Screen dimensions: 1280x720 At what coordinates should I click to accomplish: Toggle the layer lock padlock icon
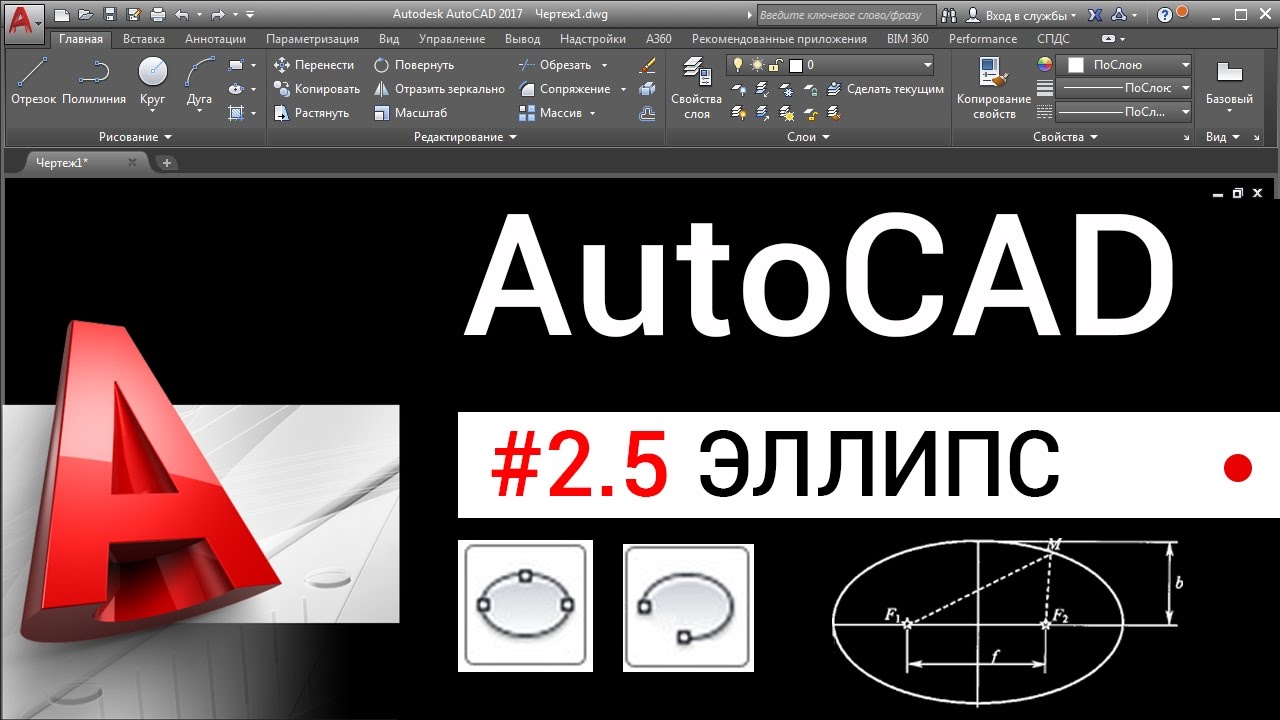coord(774,65)
